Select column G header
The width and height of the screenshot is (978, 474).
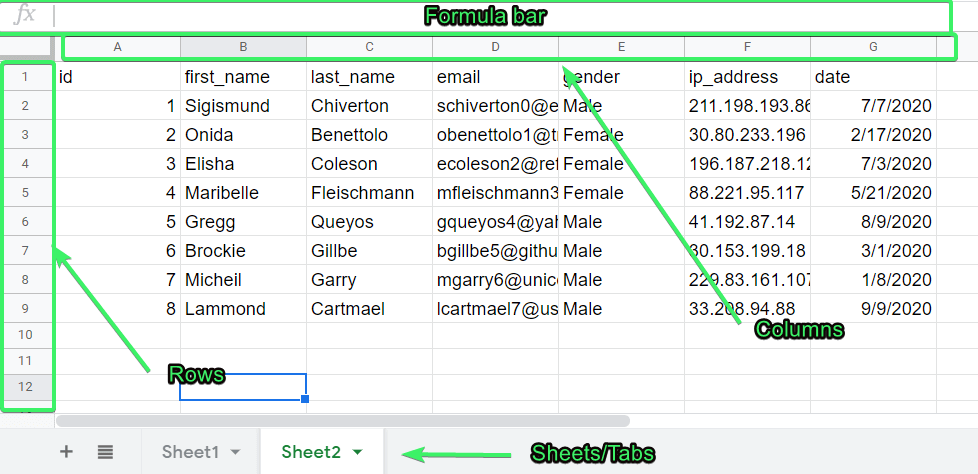(873, 47)
